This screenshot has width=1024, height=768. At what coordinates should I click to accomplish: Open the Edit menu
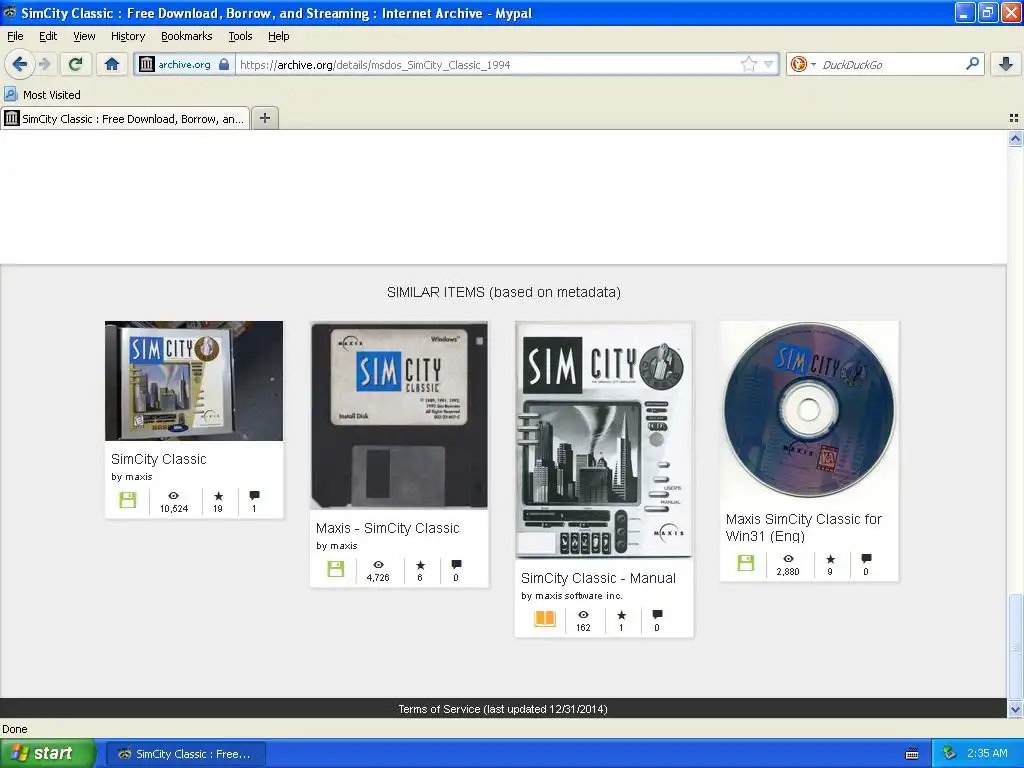48,36
